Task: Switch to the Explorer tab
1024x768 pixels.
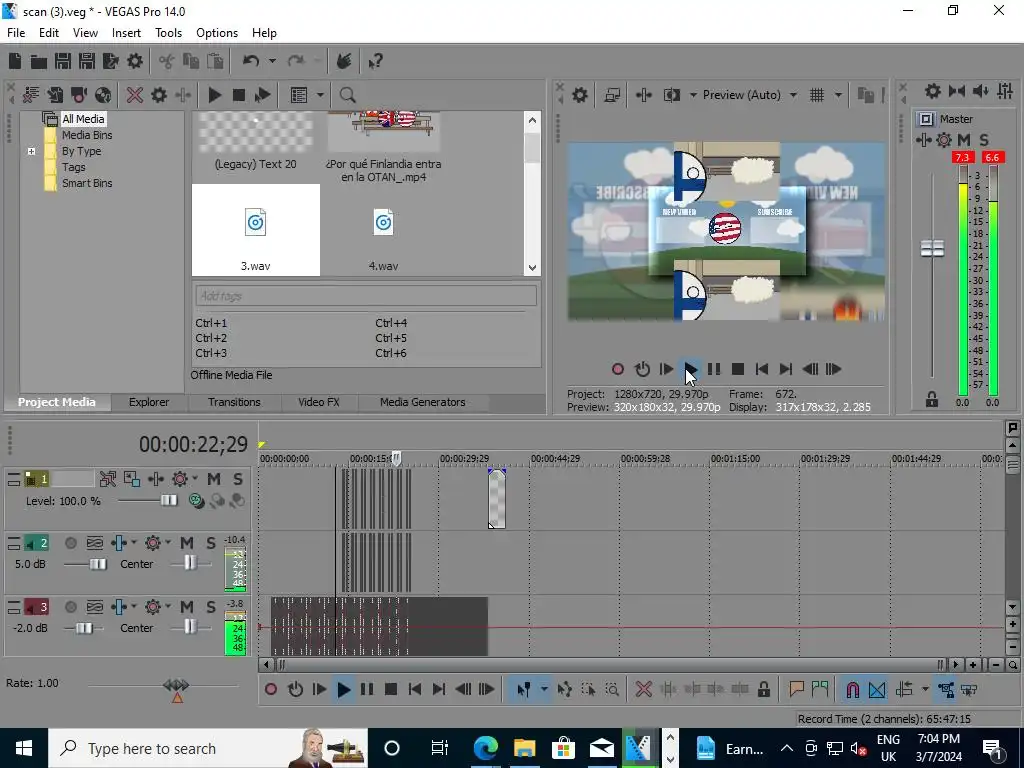Action: pyautogui.click(x=149, y=402)
